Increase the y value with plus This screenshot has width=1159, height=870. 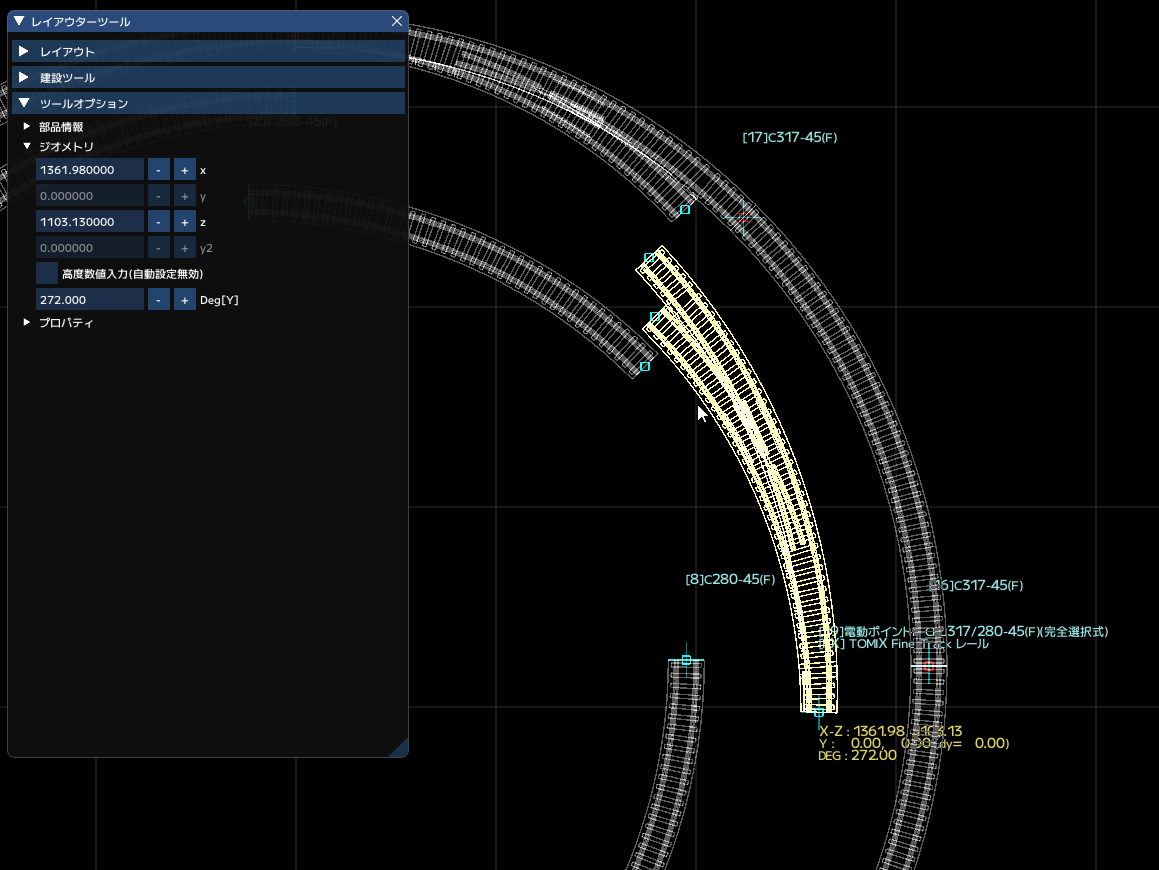pos(185,196)
